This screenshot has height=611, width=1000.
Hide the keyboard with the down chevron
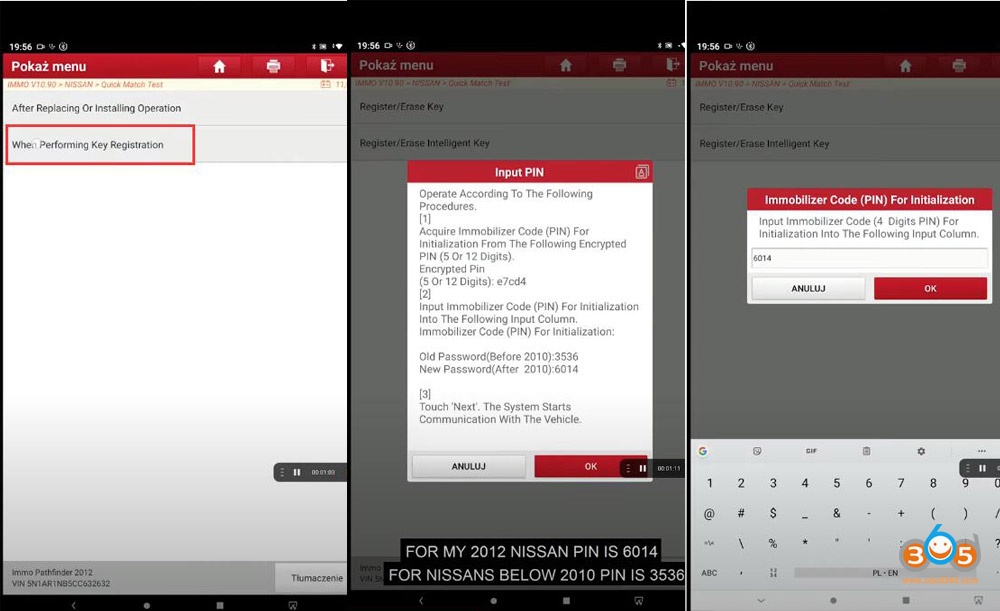(x=761, y=601)
